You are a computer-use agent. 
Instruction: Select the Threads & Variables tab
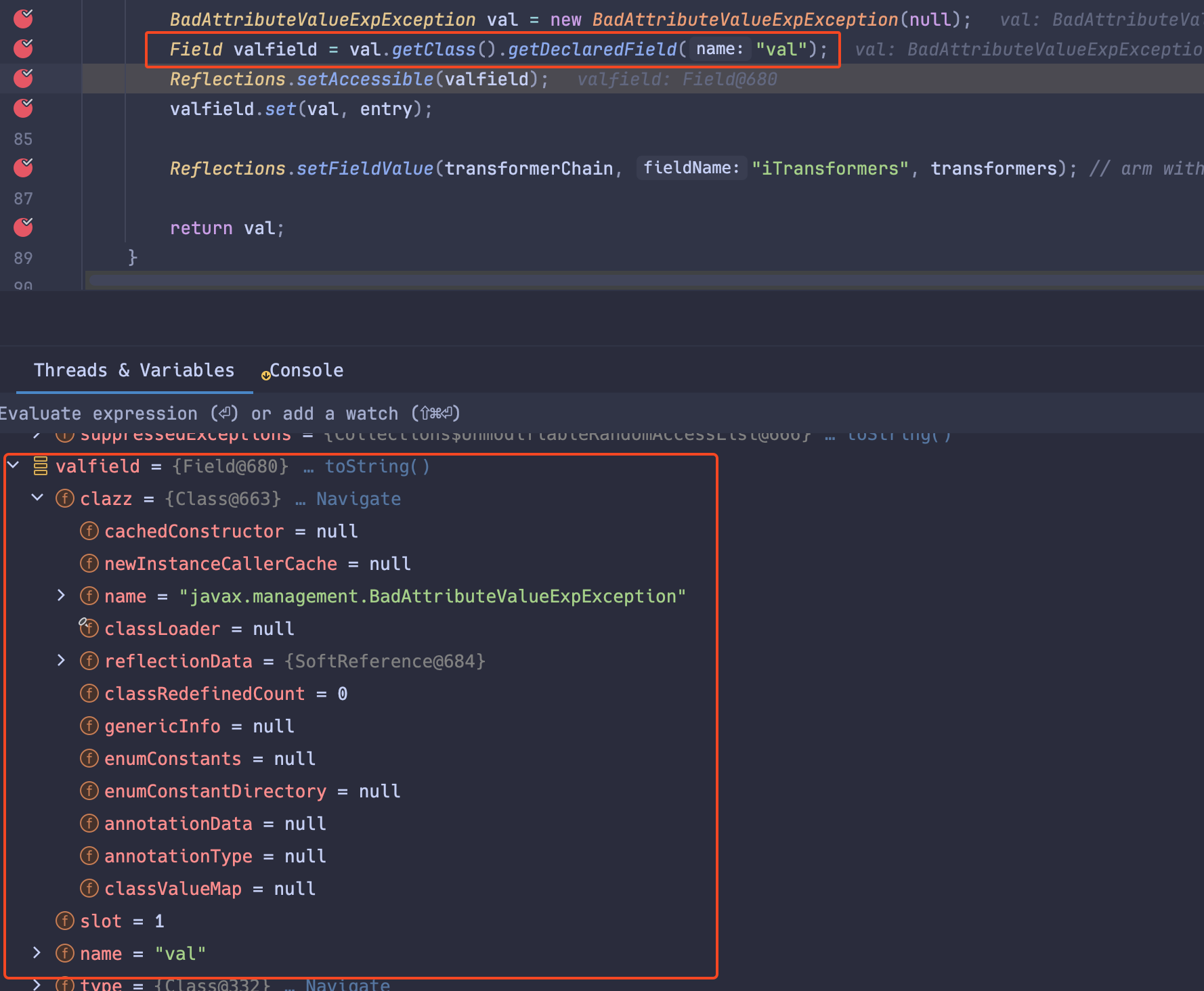coord(134,370)
